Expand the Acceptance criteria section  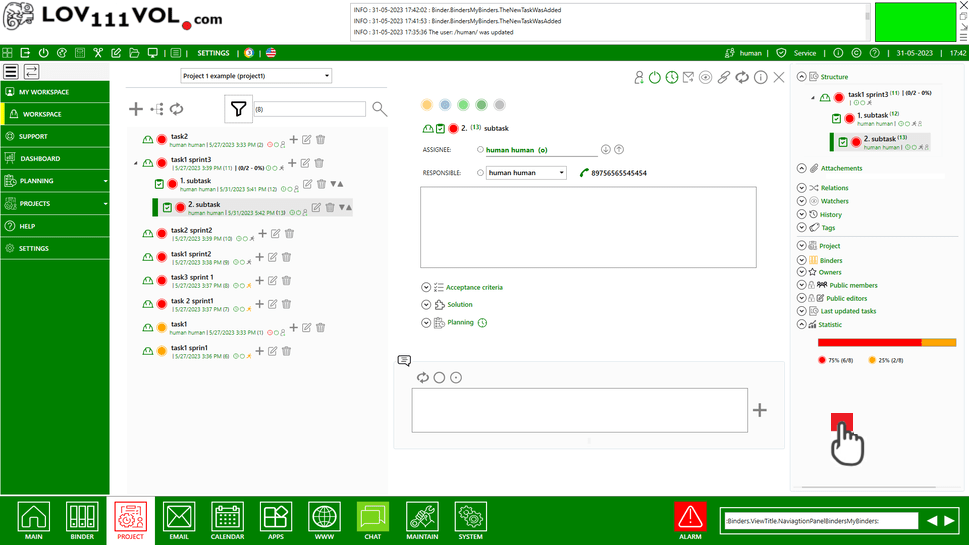(x=426, y=287)
